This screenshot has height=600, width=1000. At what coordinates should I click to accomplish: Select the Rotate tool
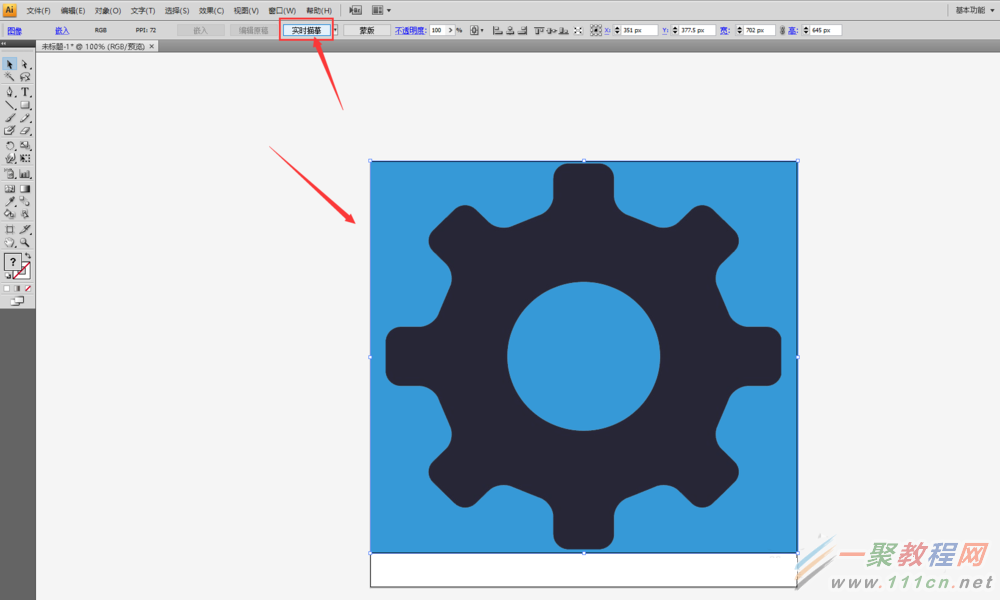(x=10, y=146)
